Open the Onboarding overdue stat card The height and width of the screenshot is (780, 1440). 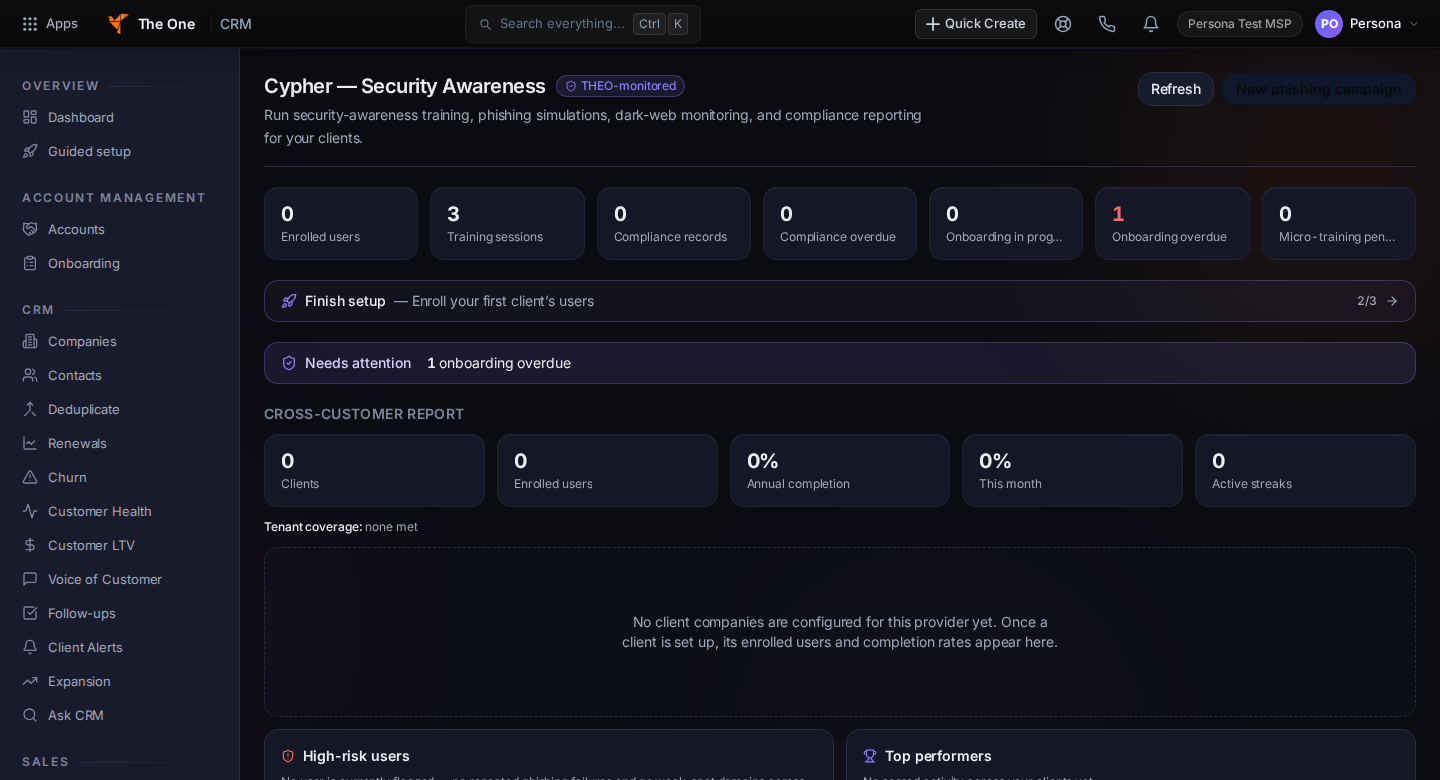[1172, 224]
